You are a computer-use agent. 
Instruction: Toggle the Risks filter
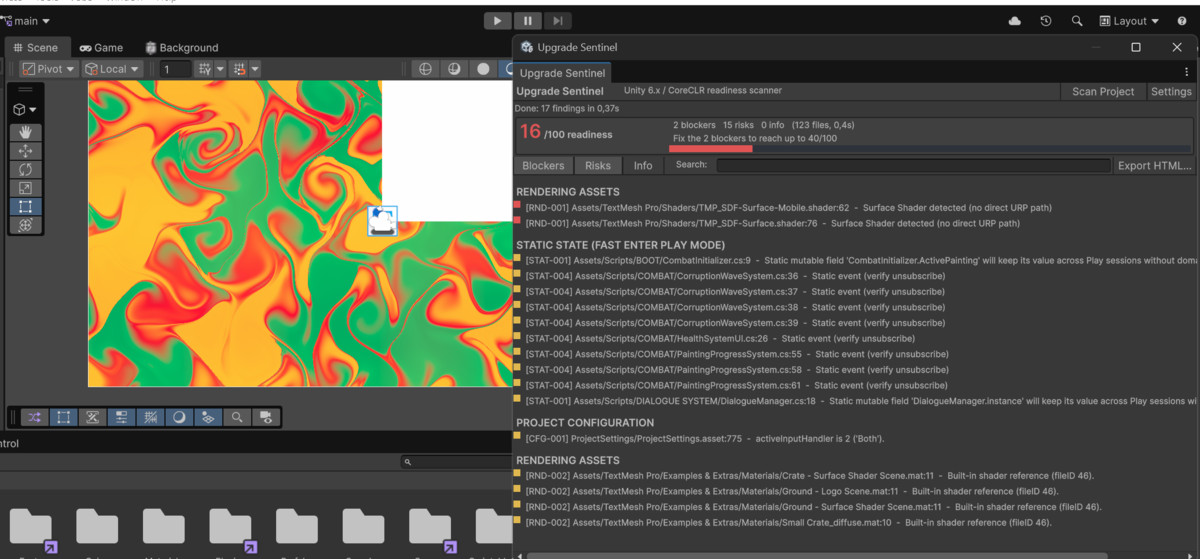tap(598, 165)
